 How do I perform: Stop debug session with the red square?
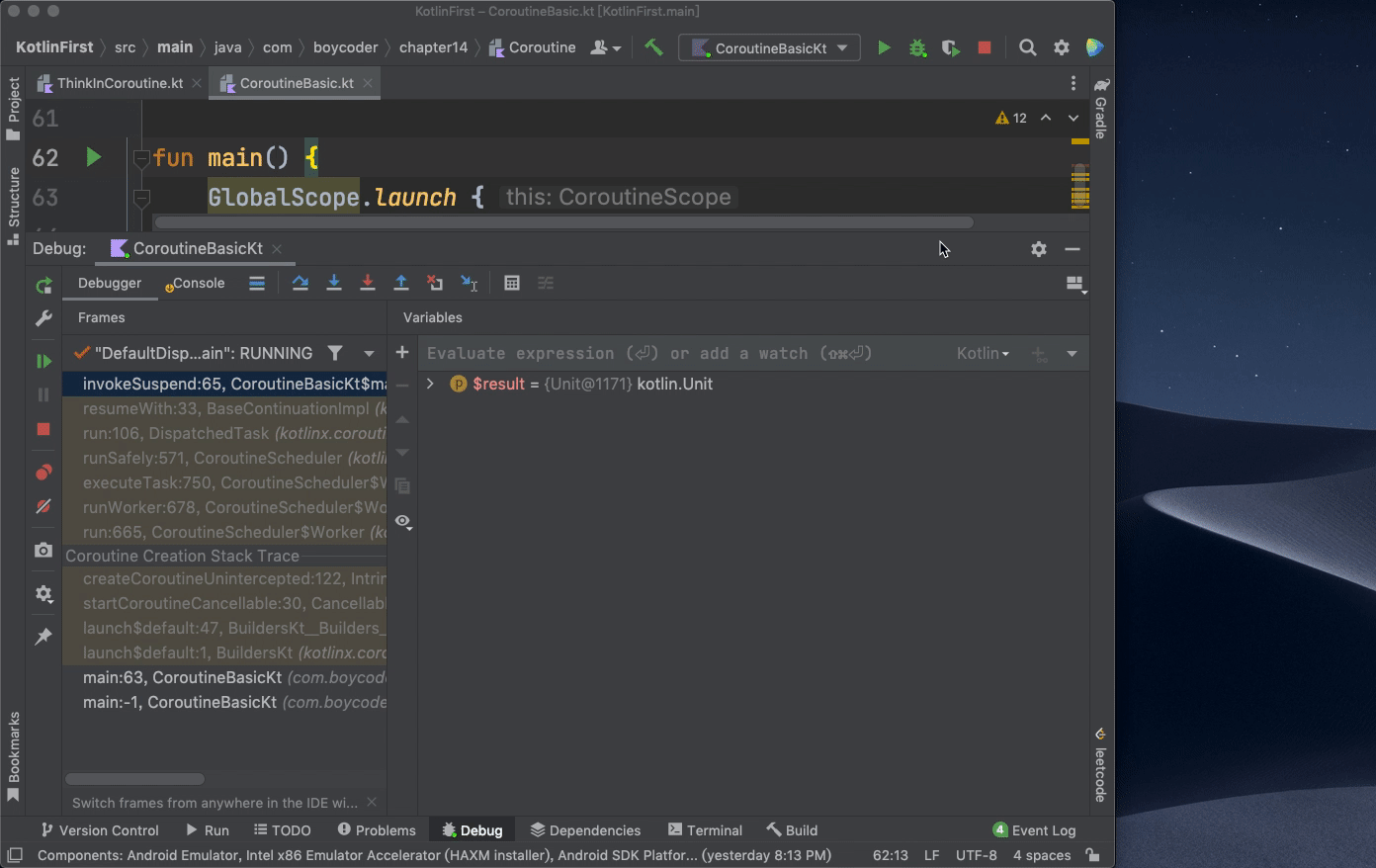(43, 429)
